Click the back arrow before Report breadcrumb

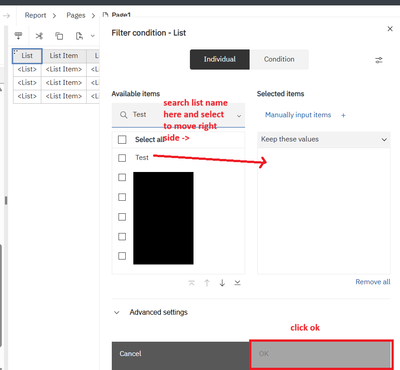(x=7, y=15)
